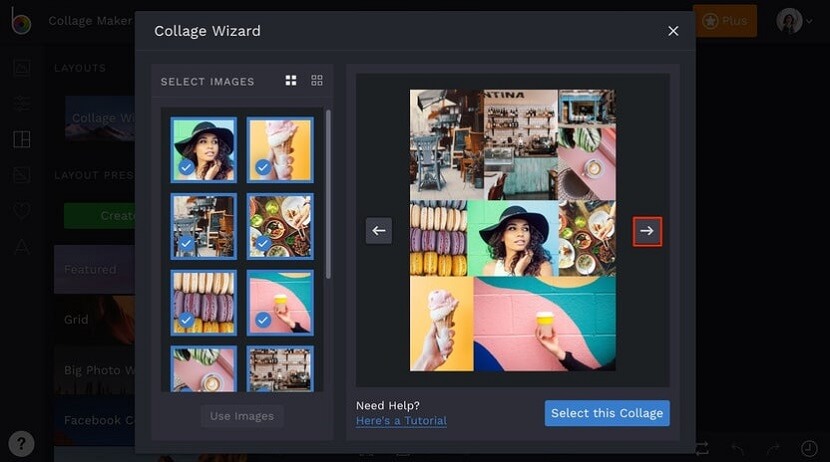Open the help question mark button
830x462 pixels.
(x=21, y=443)
